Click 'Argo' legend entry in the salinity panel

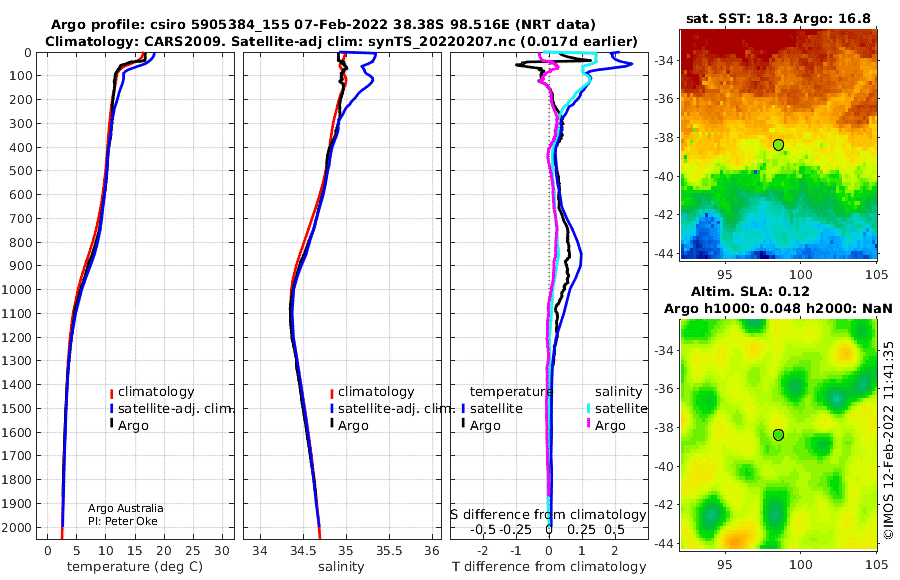(353, 426)
